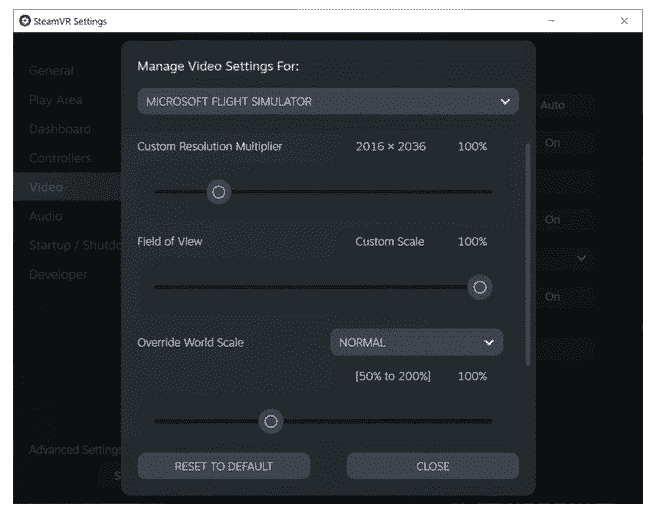Click the Custom Scale label
The image size is (661, 509).
pyautogui.click(x=390, y=242)
